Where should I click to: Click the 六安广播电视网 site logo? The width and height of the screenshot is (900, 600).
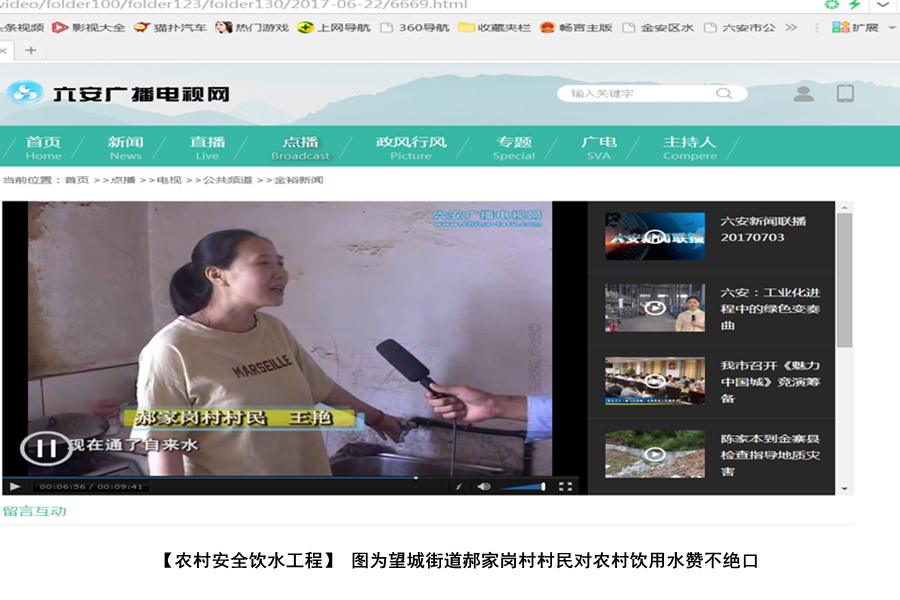[x=118, y=94]
